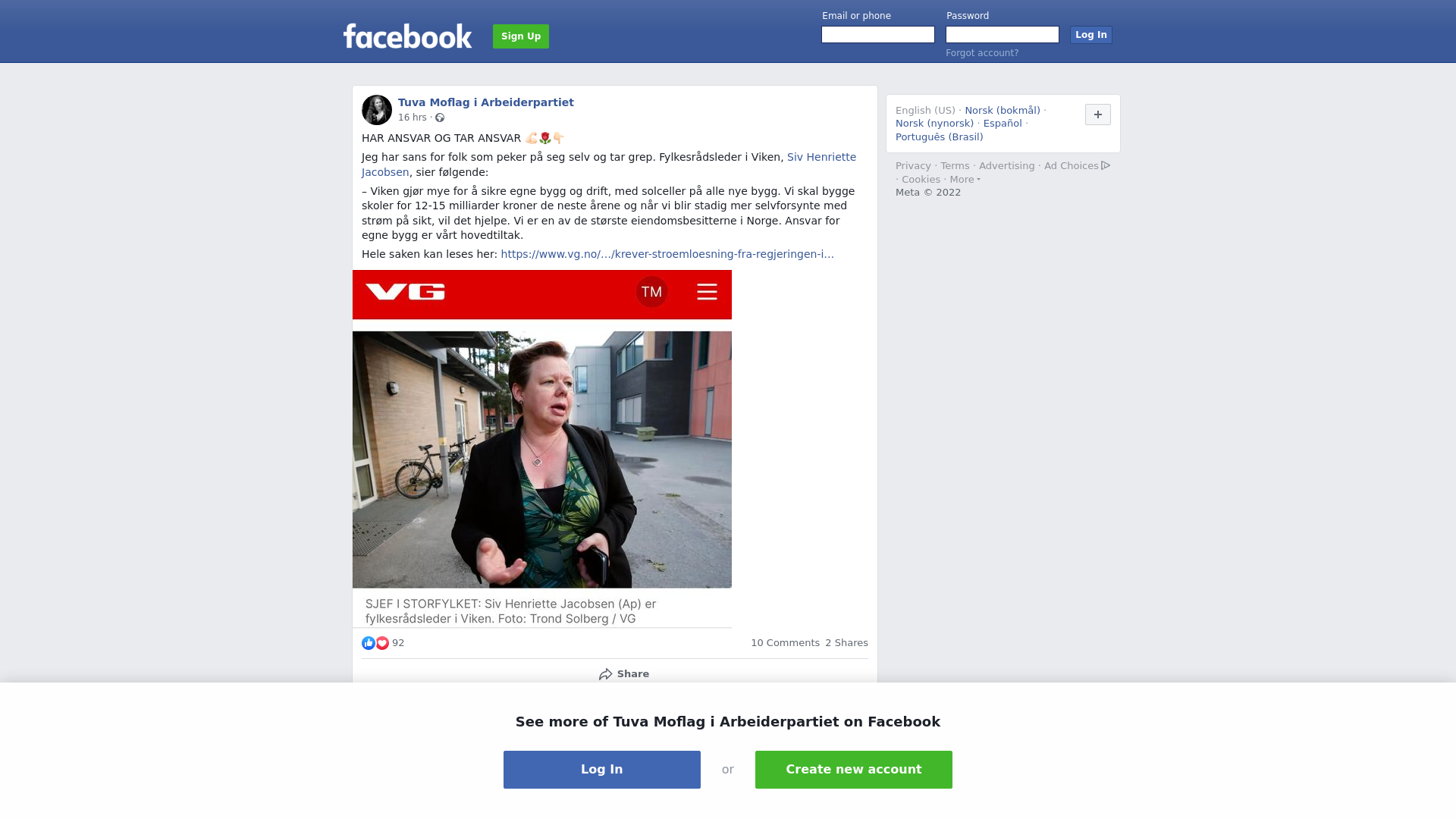Click the public globe privacy icon
This screenshot has height=819, width=1456.
[x=440, y=118]
